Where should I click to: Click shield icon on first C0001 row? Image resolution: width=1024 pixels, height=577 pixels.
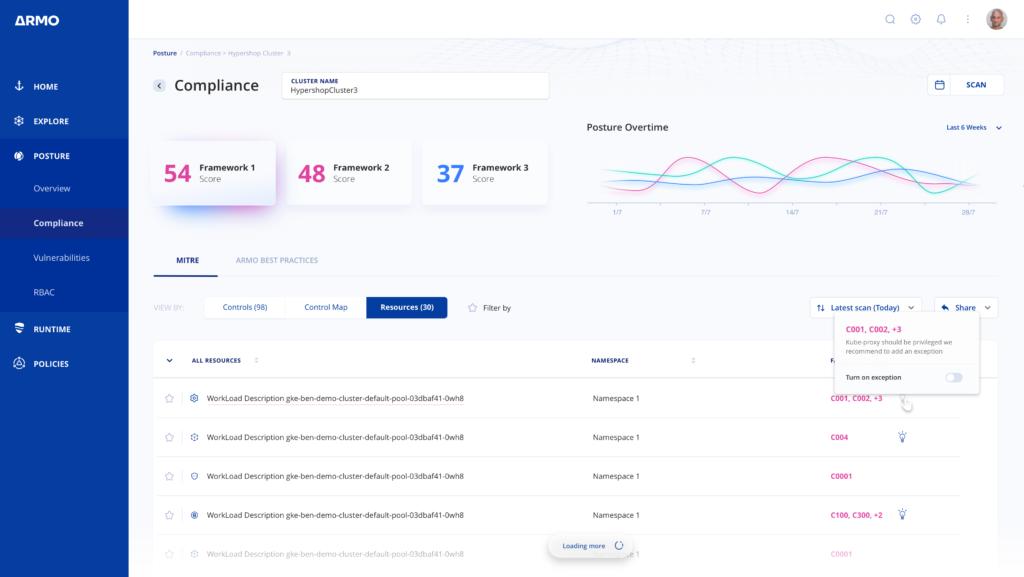point(194,476)
